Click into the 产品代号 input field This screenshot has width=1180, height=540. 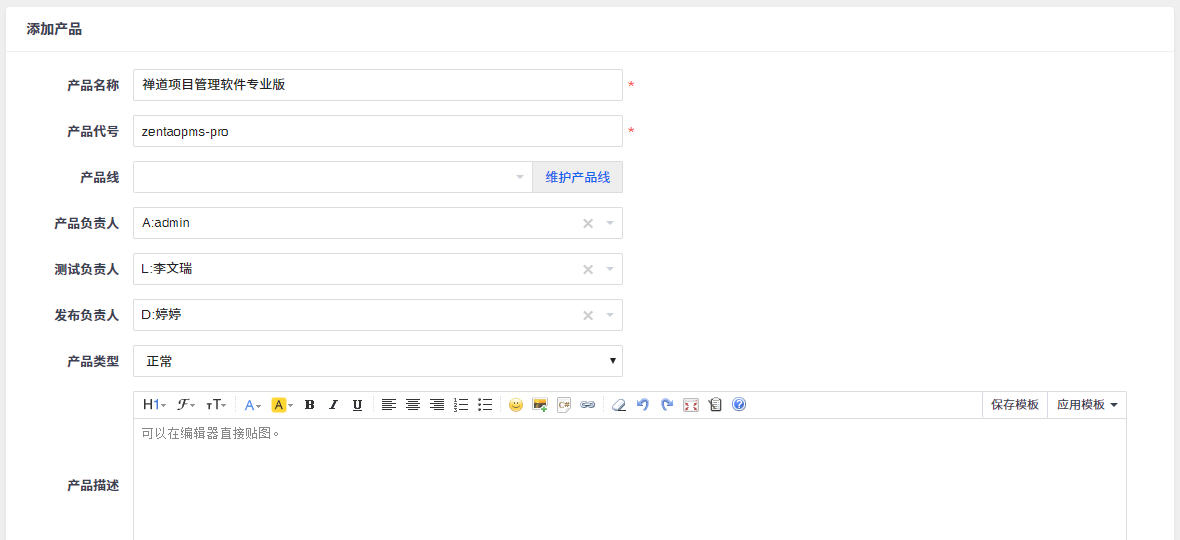(x=378, y=132)
